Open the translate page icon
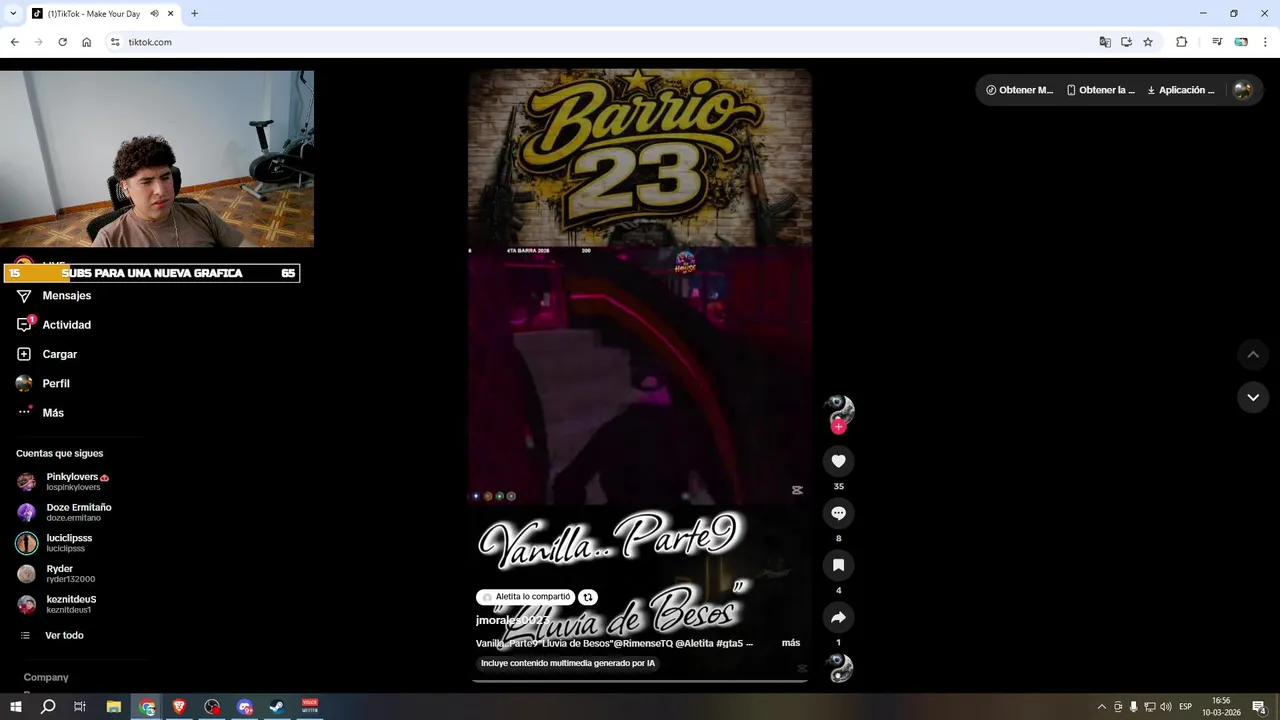The width and height of the screenshot is (1280, 720). tap(1105, 42)
